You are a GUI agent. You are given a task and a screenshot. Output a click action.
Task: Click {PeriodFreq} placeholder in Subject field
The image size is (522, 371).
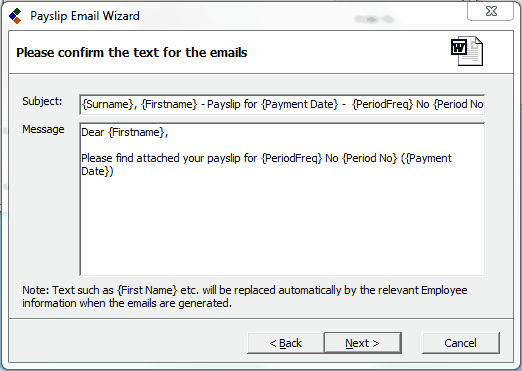pyautogui.click(x=382, y=104)
